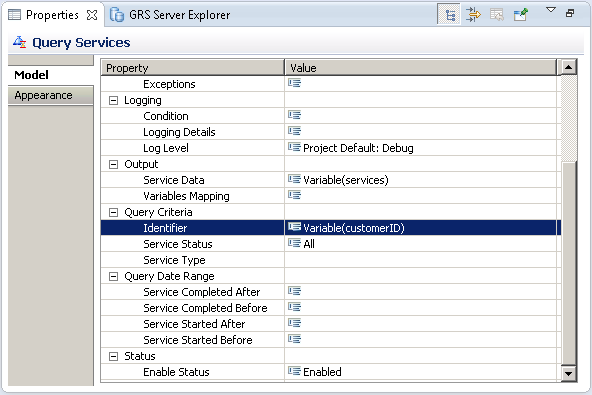Click Show Advanced Properties toolbar icon

pyautogui.click(x=473, y=15)
